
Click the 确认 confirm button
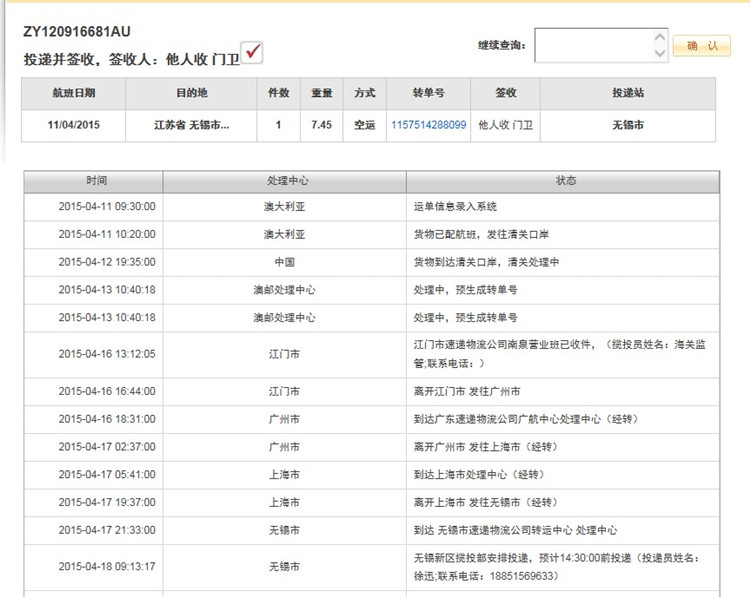click(x=701, y=46)
